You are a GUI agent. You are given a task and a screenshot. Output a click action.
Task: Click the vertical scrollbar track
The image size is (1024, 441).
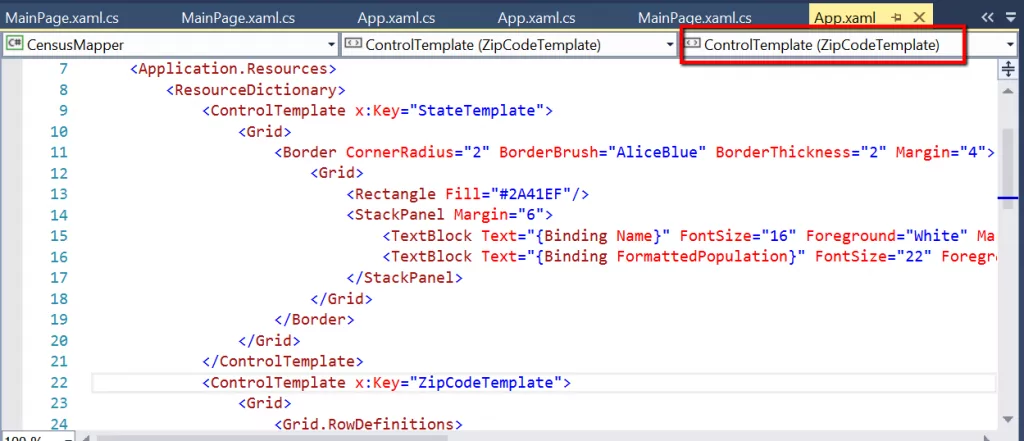pyautogui.click(x=1008, y=300)
